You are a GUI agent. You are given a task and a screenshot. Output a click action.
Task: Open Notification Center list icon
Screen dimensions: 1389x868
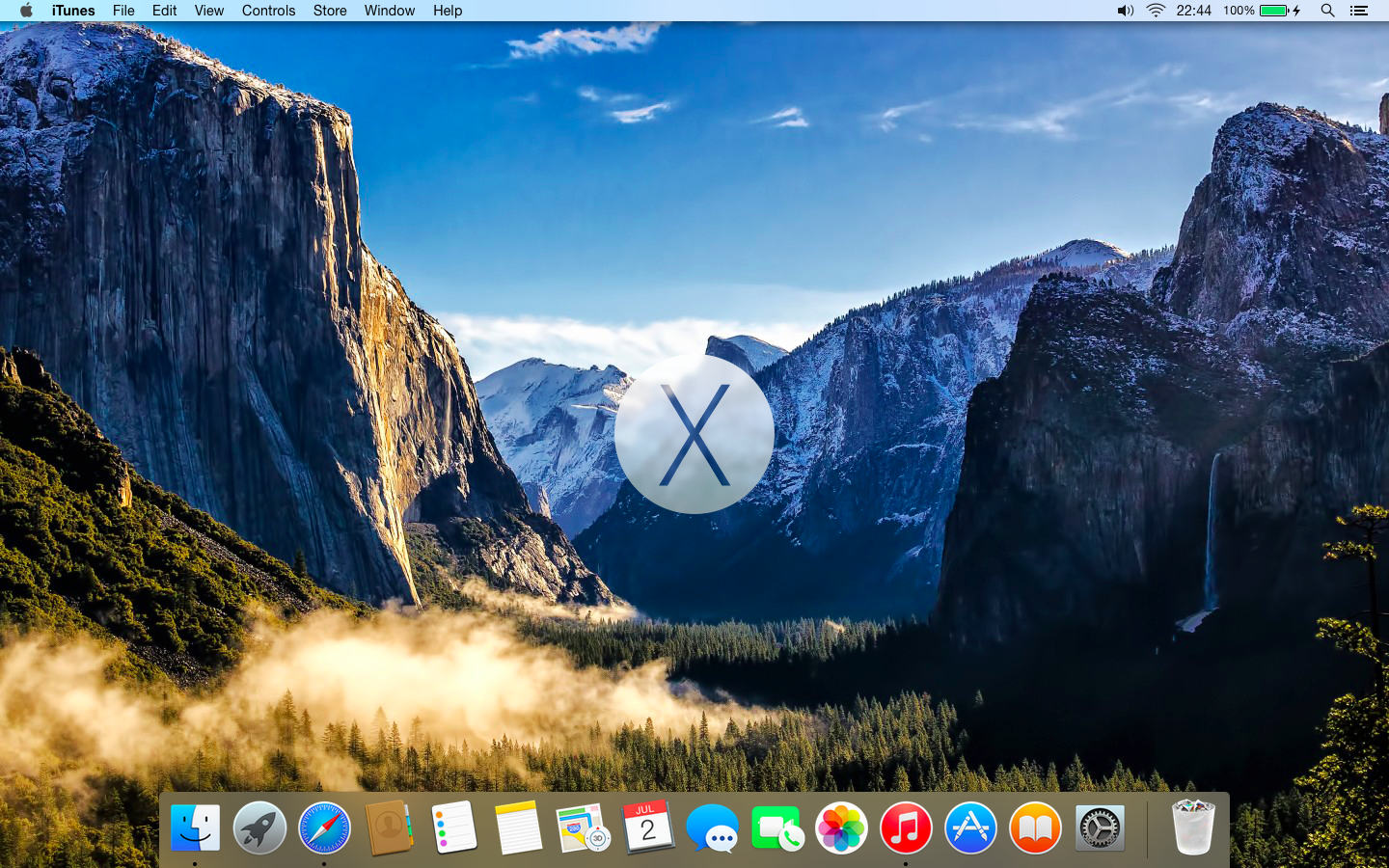click(x=1359, y=11)
